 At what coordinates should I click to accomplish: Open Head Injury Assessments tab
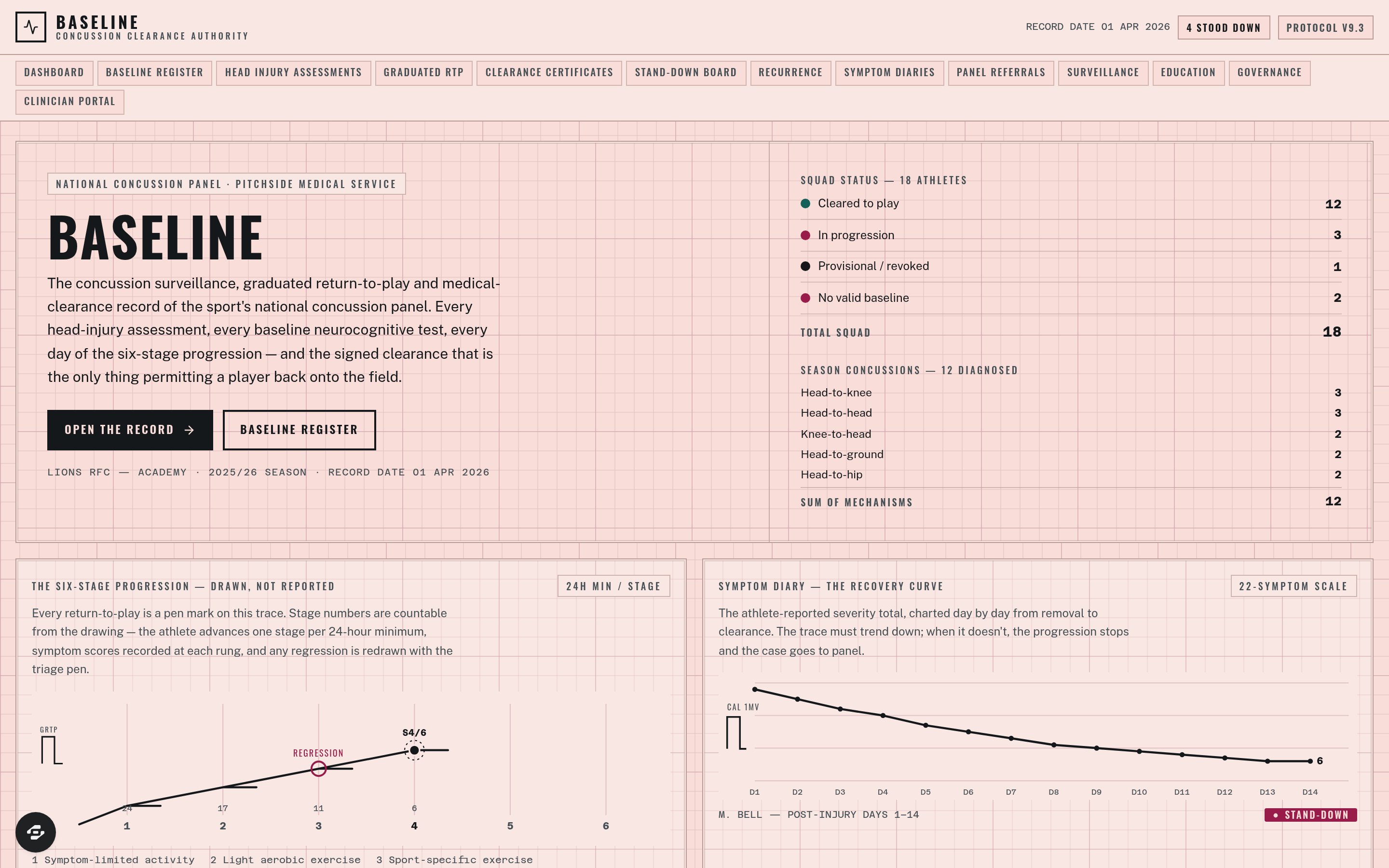click(293, 73)
